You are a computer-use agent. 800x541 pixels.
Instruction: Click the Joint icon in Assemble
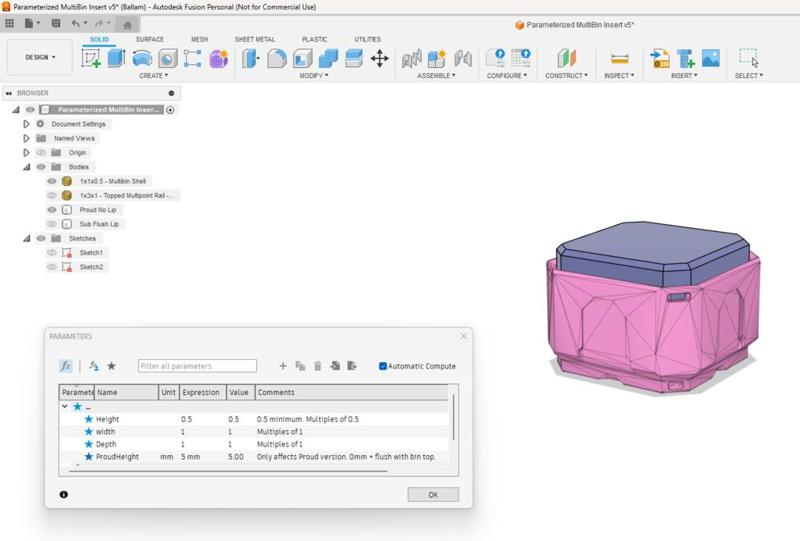tap(463, 58)
